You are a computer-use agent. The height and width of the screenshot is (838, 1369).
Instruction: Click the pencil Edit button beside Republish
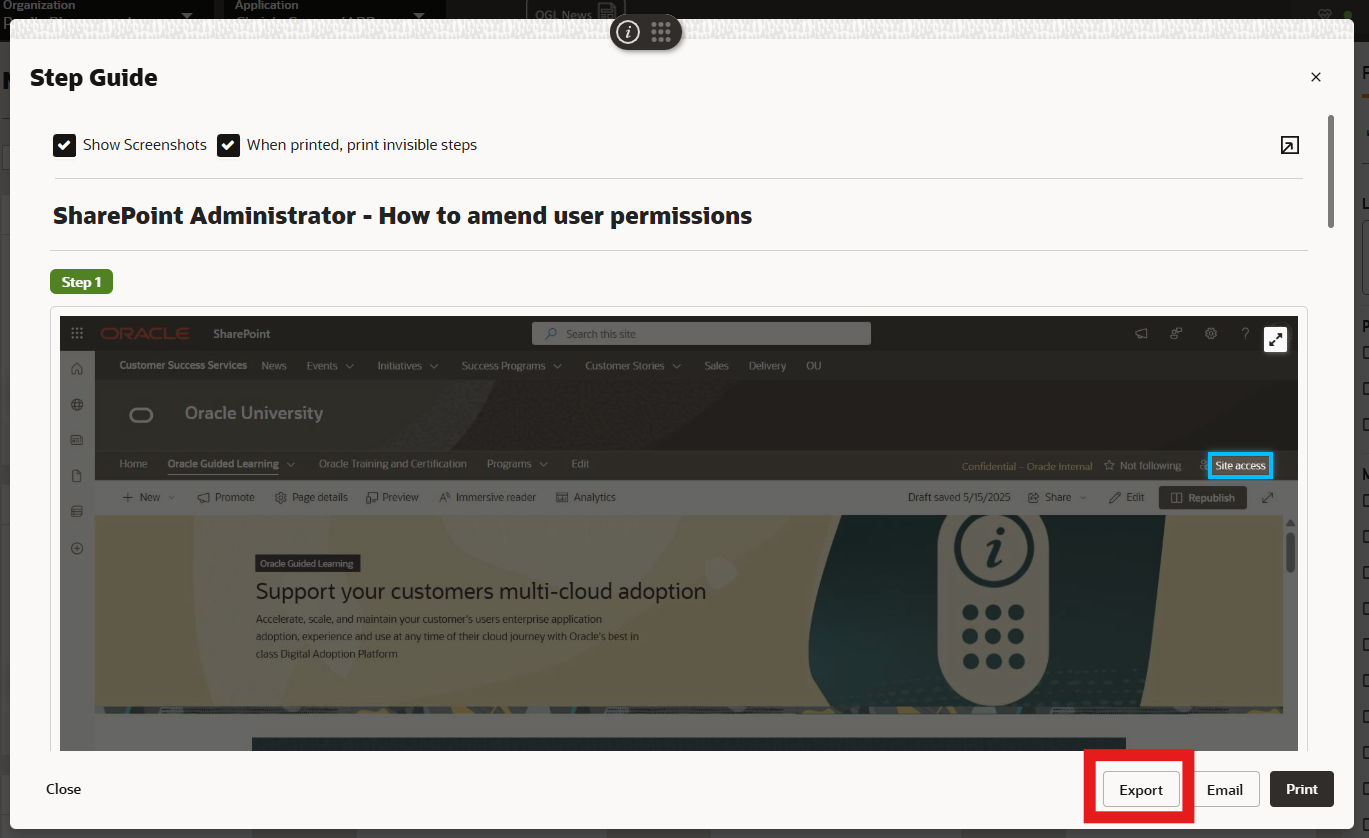pos(1127,497)
